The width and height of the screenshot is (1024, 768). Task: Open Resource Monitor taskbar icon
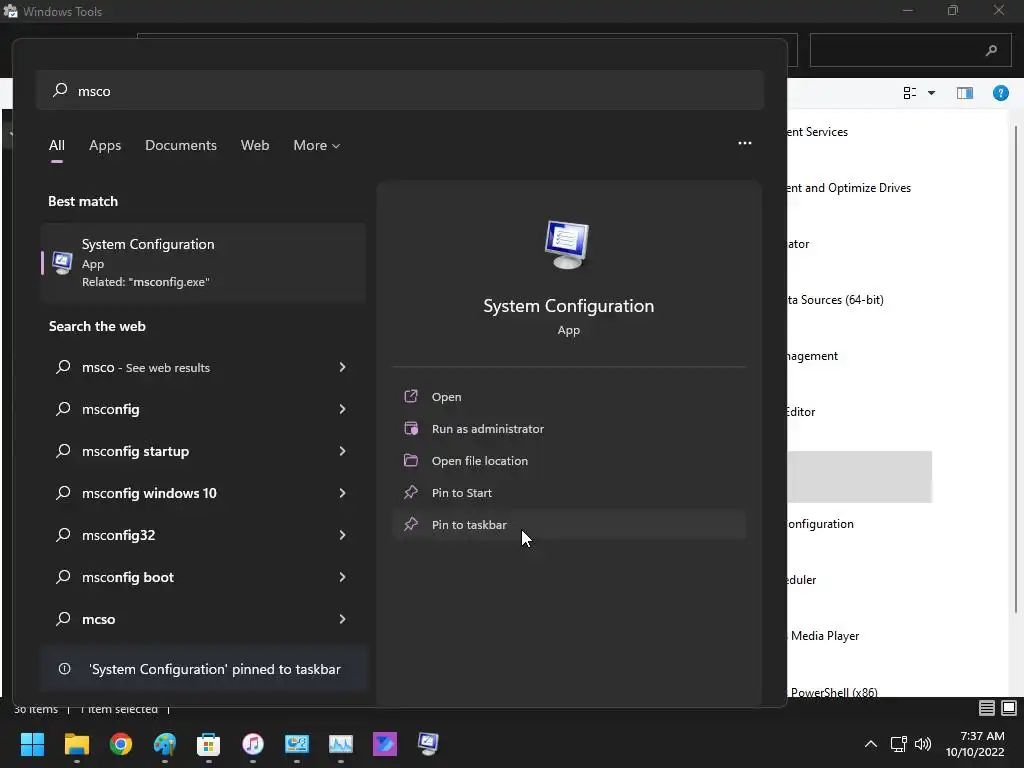pyautogui.click(x=341, y=744)
